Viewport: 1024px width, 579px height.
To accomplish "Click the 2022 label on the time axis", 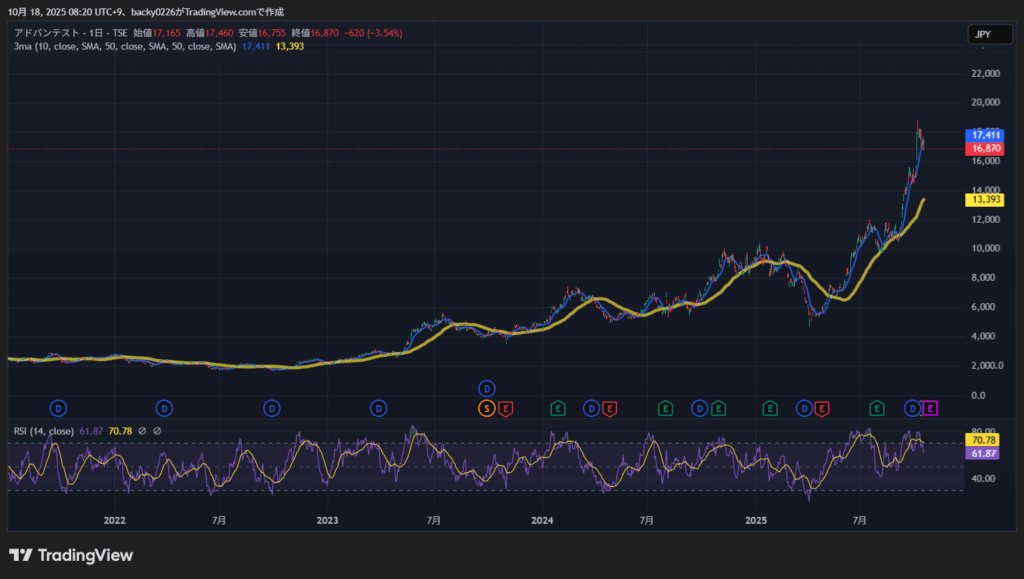I will 114,520.
